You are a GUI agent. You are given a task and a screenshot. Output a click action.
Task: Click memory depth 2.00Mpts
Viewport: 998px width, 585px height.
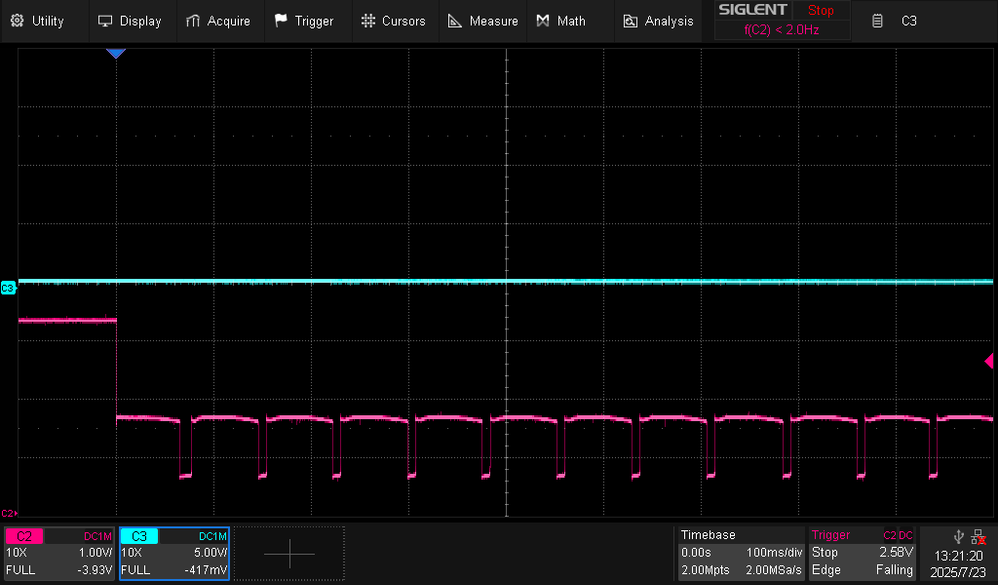pyautogui.click(x=705, y=570)
